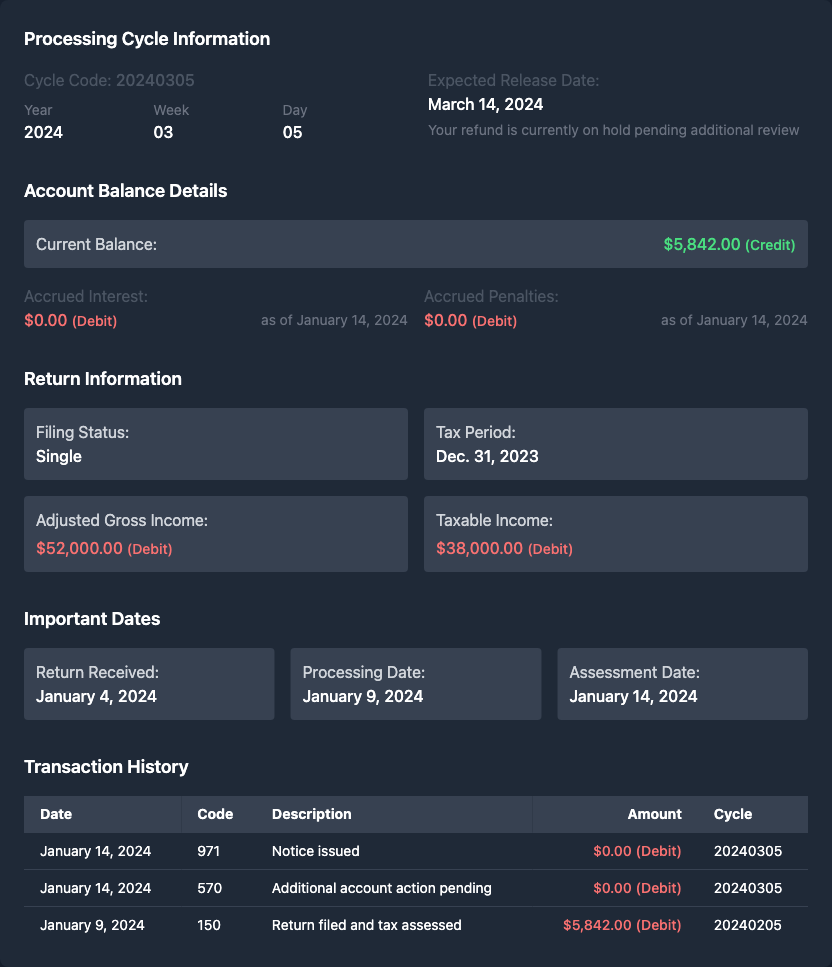Click the Taxable Income card

click(x=615, y=534)
